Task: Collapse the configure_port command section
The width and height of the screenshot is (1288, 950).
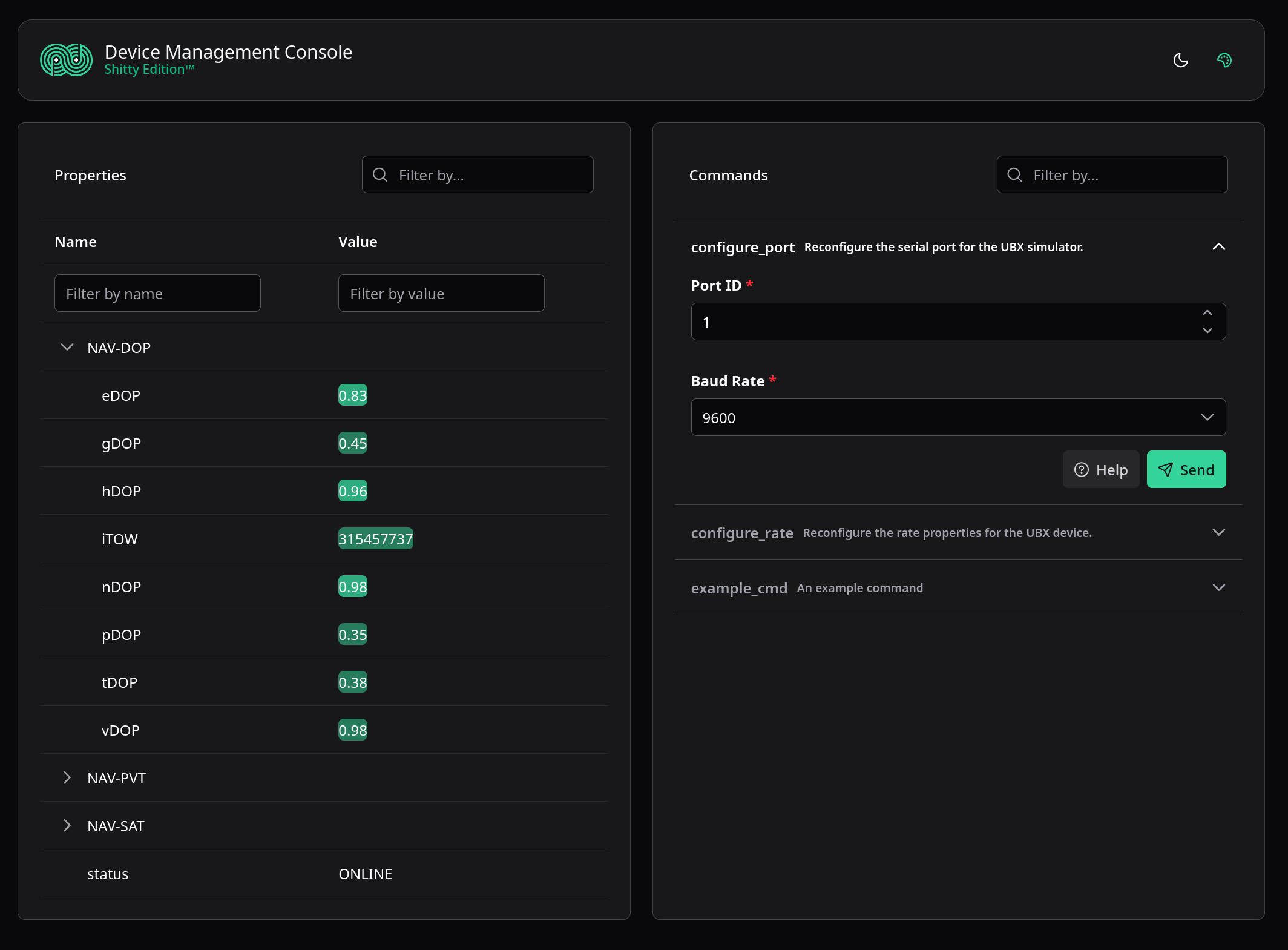Action: tap(1218, 247)
